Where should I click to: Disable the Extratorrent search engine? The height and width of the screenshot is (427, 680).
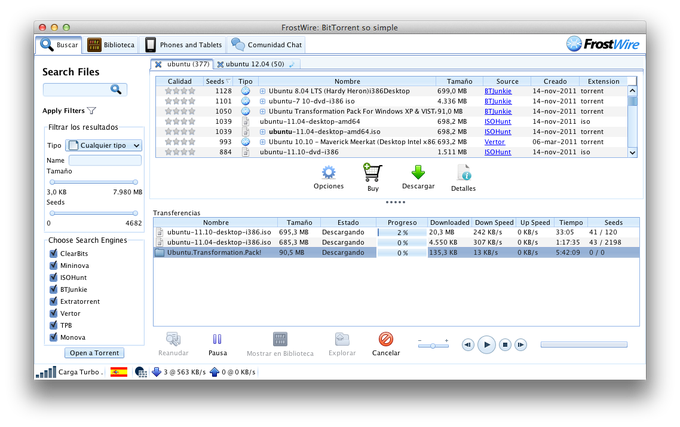point(53,301)
